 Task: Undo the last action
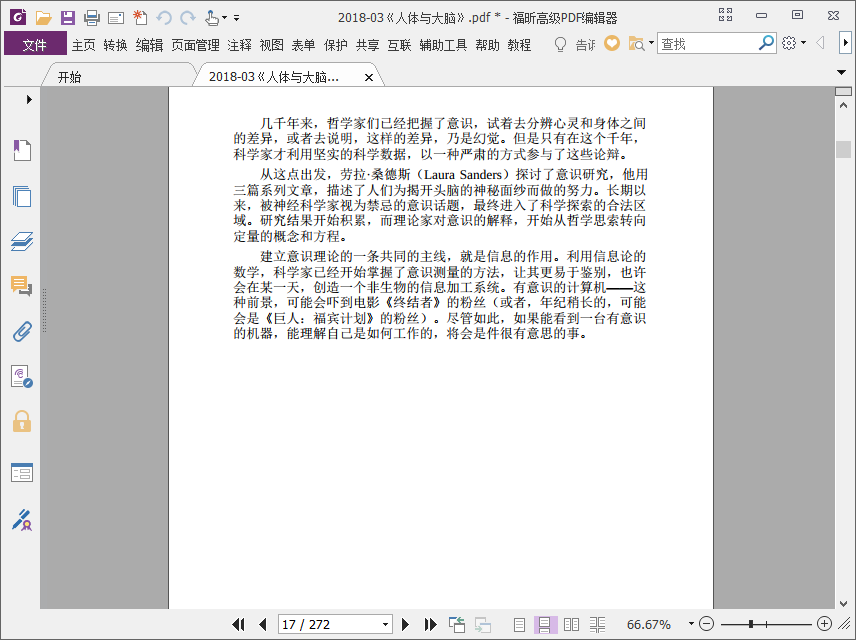coord(164,18)
